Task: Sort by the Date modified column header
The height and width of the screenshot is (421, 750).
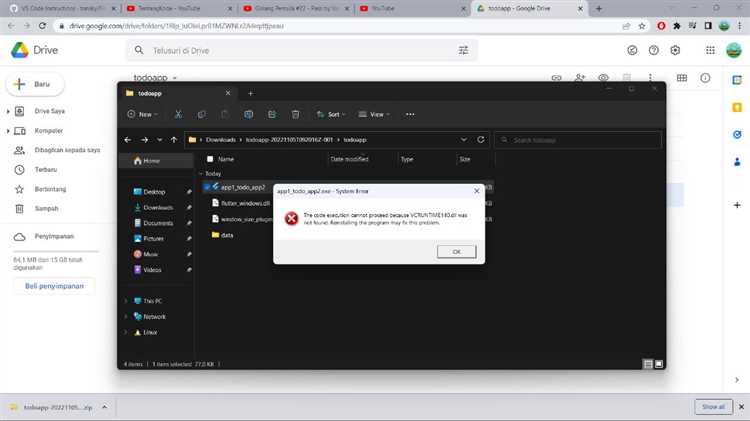Action: (349, 159)
